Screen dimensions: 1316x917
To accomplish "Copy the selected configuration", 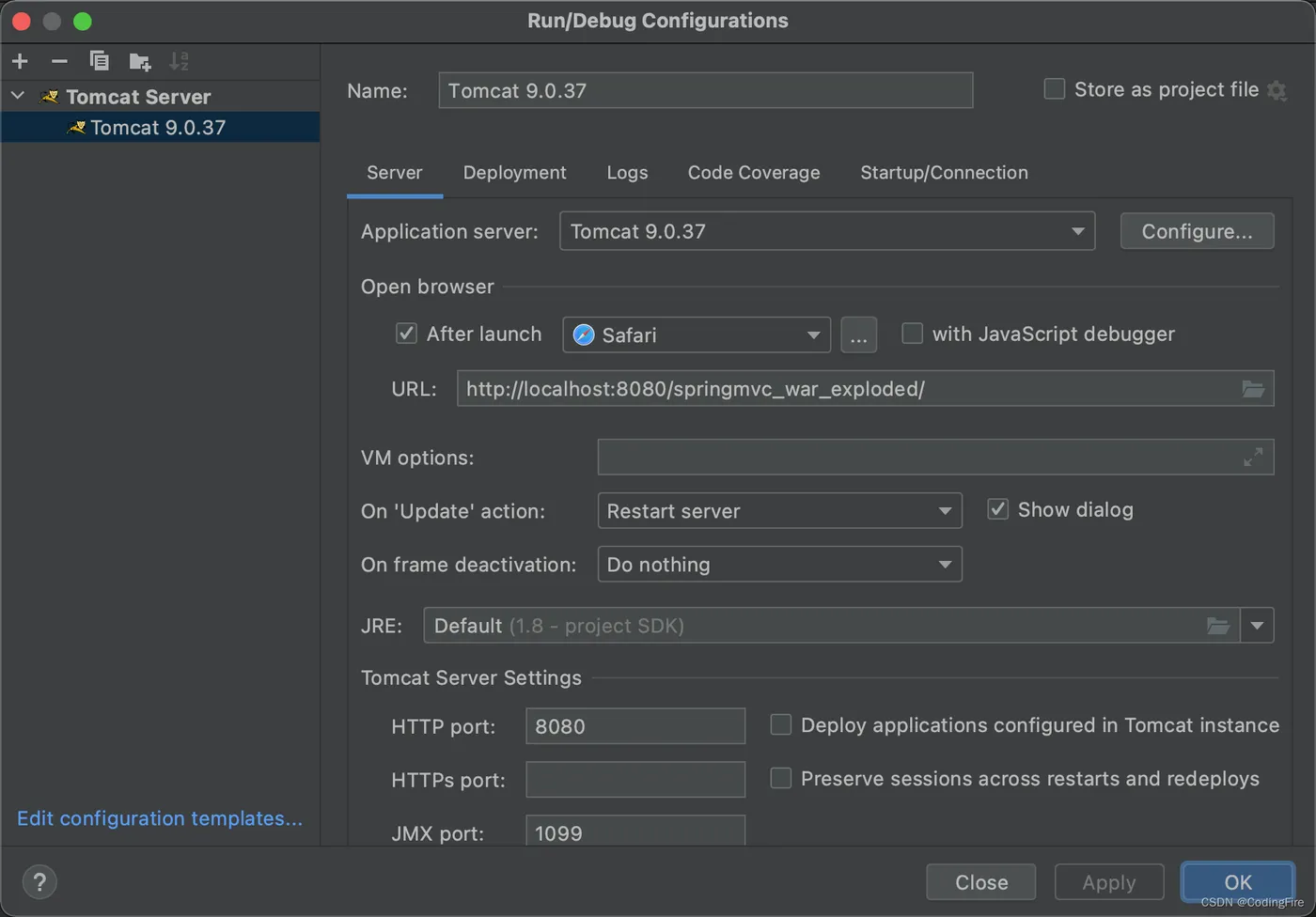I will tap(99, 61).
